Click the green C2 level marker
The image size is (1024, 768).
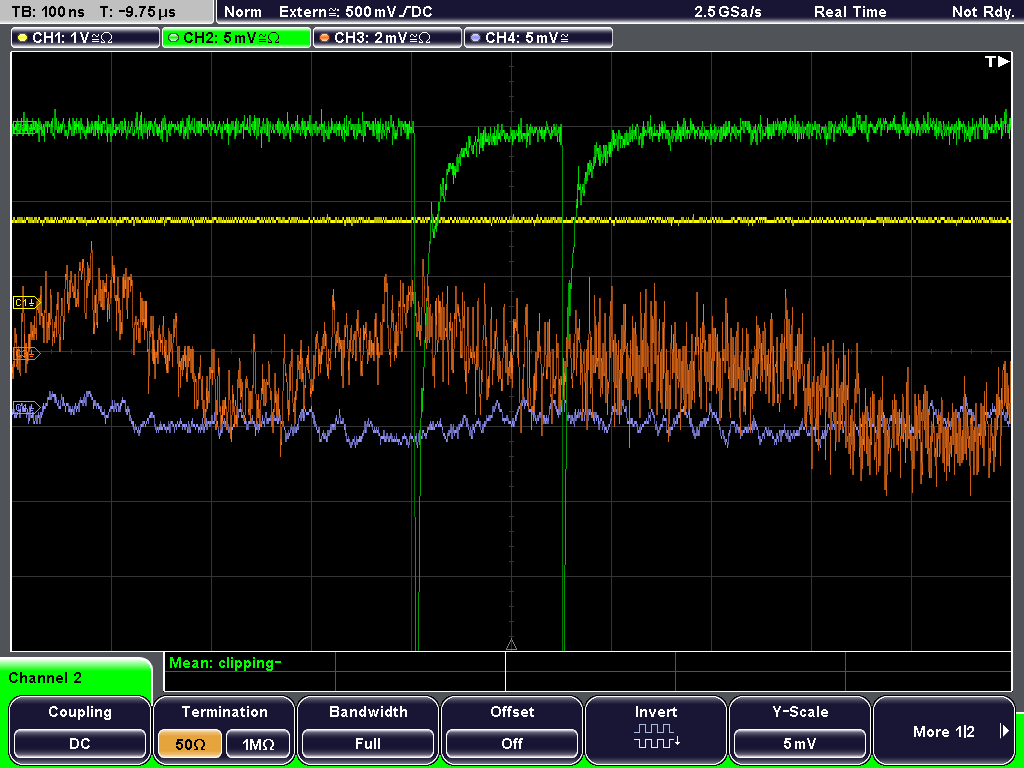[x=25, y=128]
